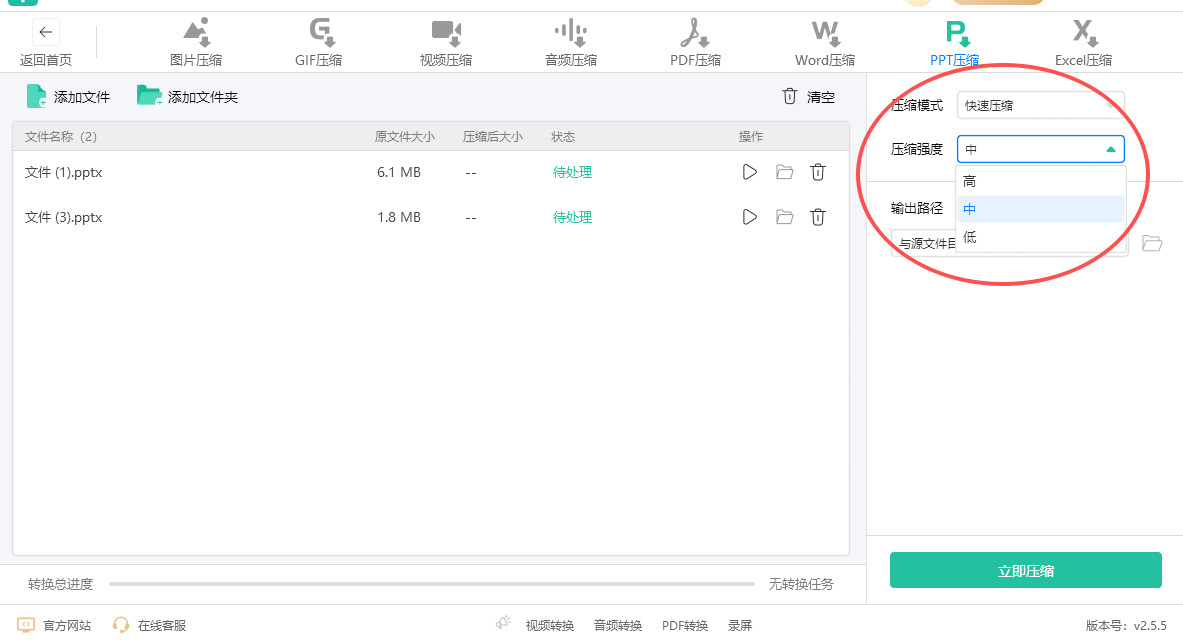
Task: Collapse the 压缩强度 dropdown showing 中
Action: [1040, 149]
